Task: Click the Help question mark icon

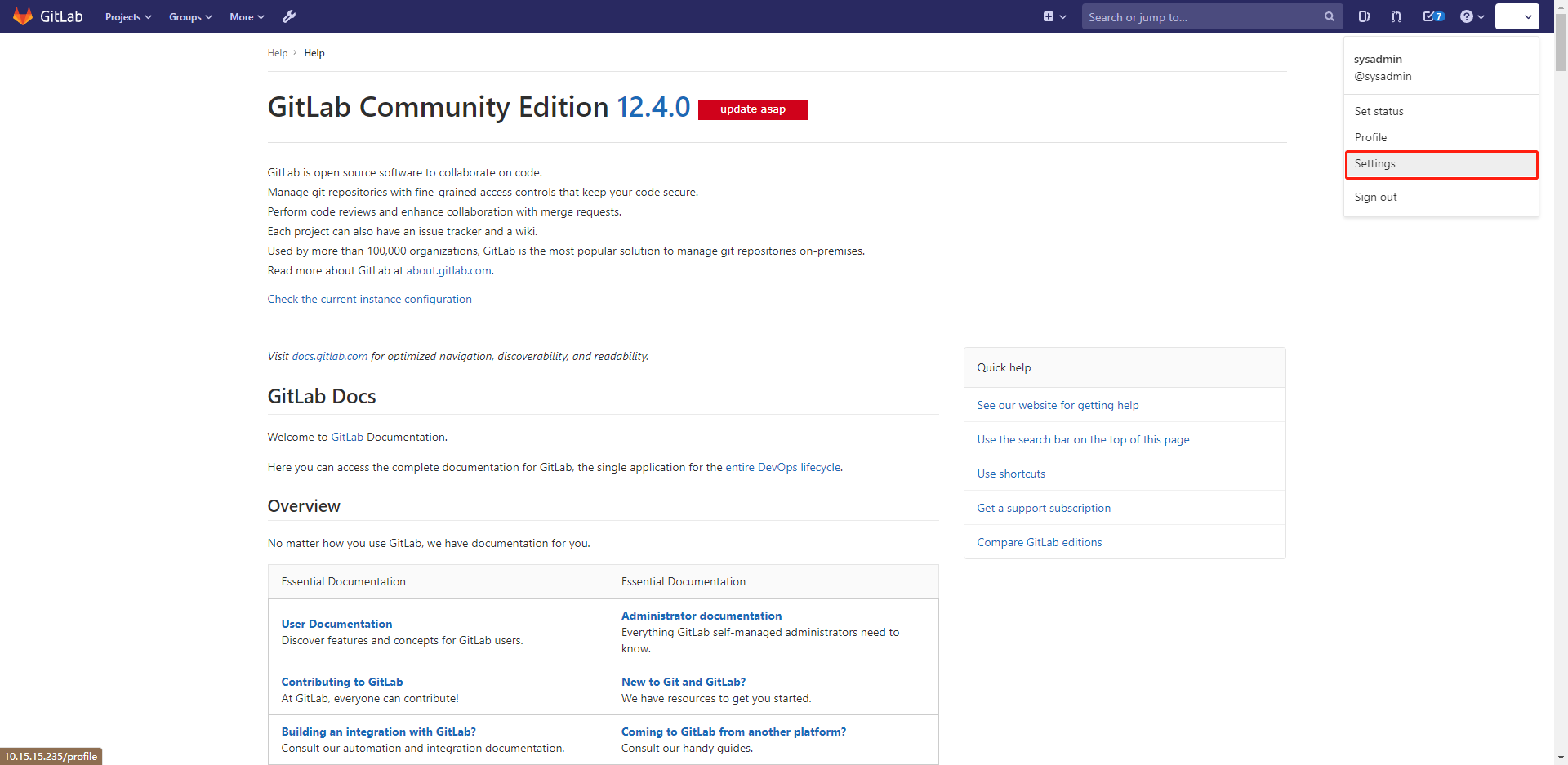Action: coord(1468,16)
